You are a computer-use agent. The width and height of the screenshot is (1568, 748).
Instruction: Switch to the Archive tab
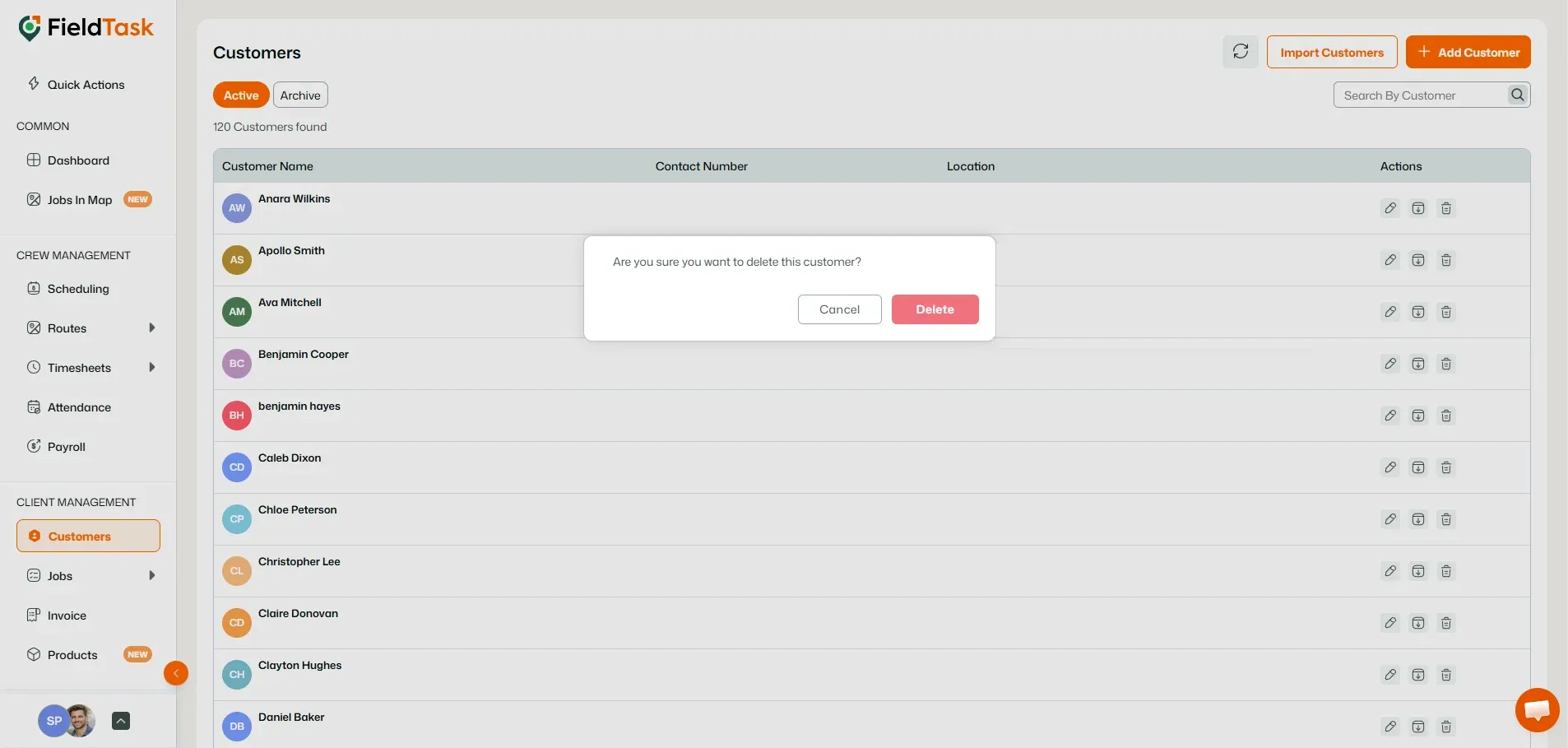[x=300, y=95]
